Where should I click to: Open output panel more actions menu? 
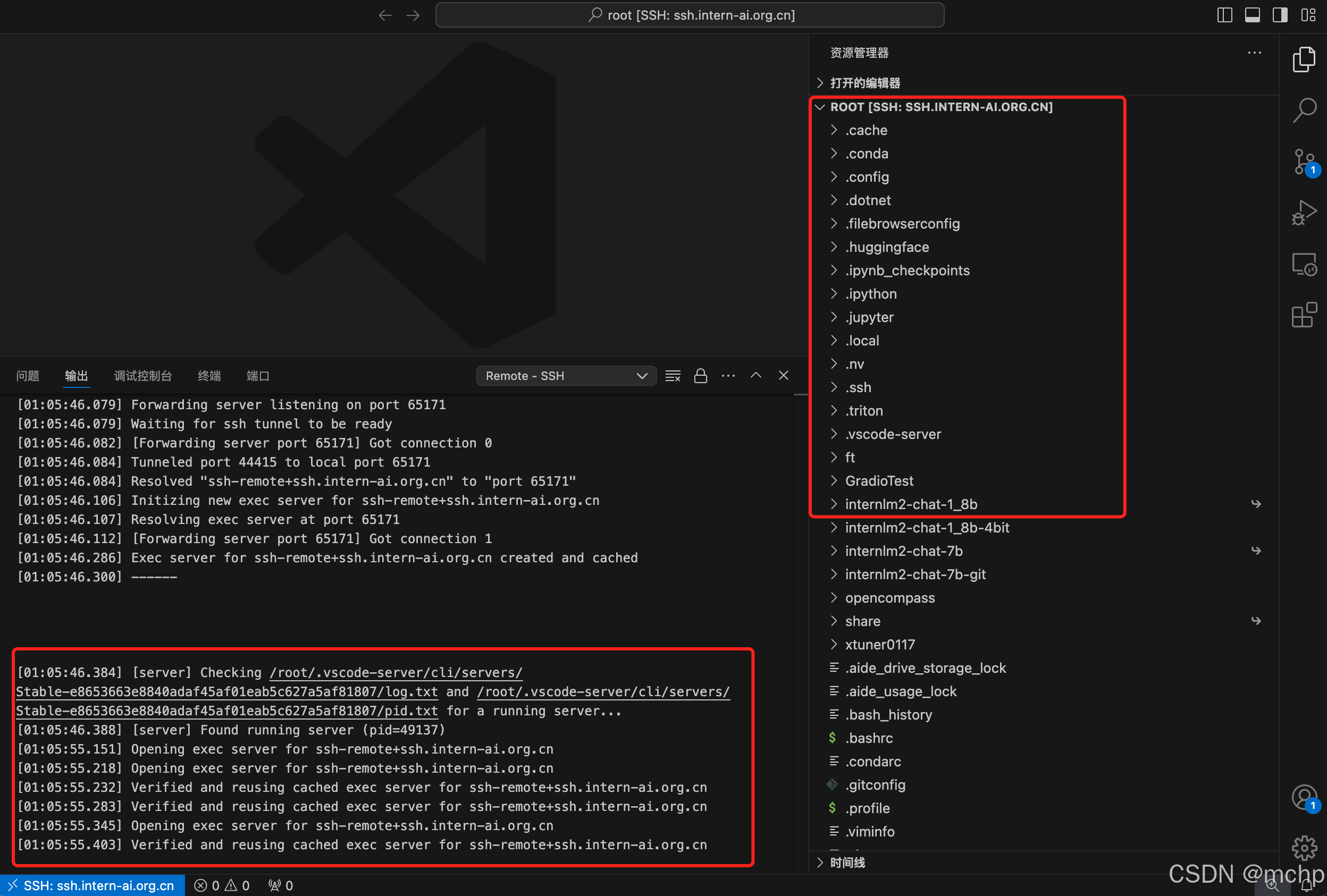pyautogui.click(x=728, y=376)
